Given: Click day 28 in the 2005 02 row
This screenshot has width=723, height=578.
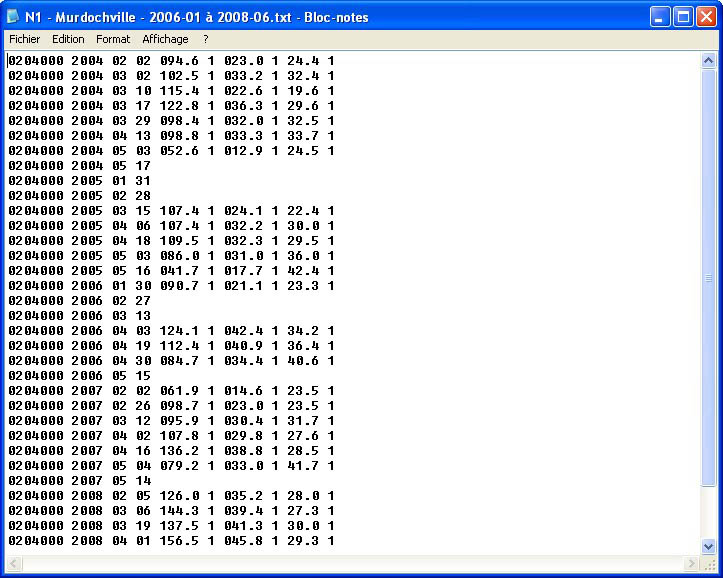Looking at the screenshot, I should point(143,196).
